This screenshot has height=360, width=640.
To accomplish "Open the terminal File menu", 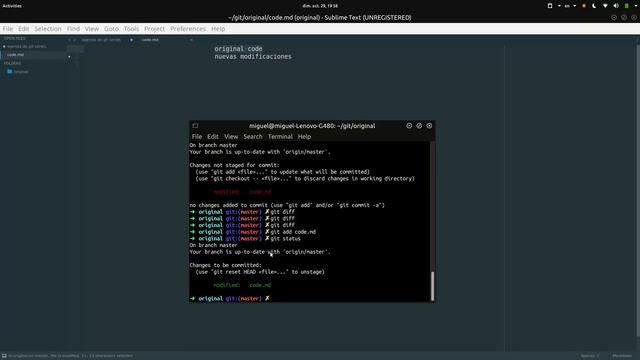I will (x=197, y=137).
